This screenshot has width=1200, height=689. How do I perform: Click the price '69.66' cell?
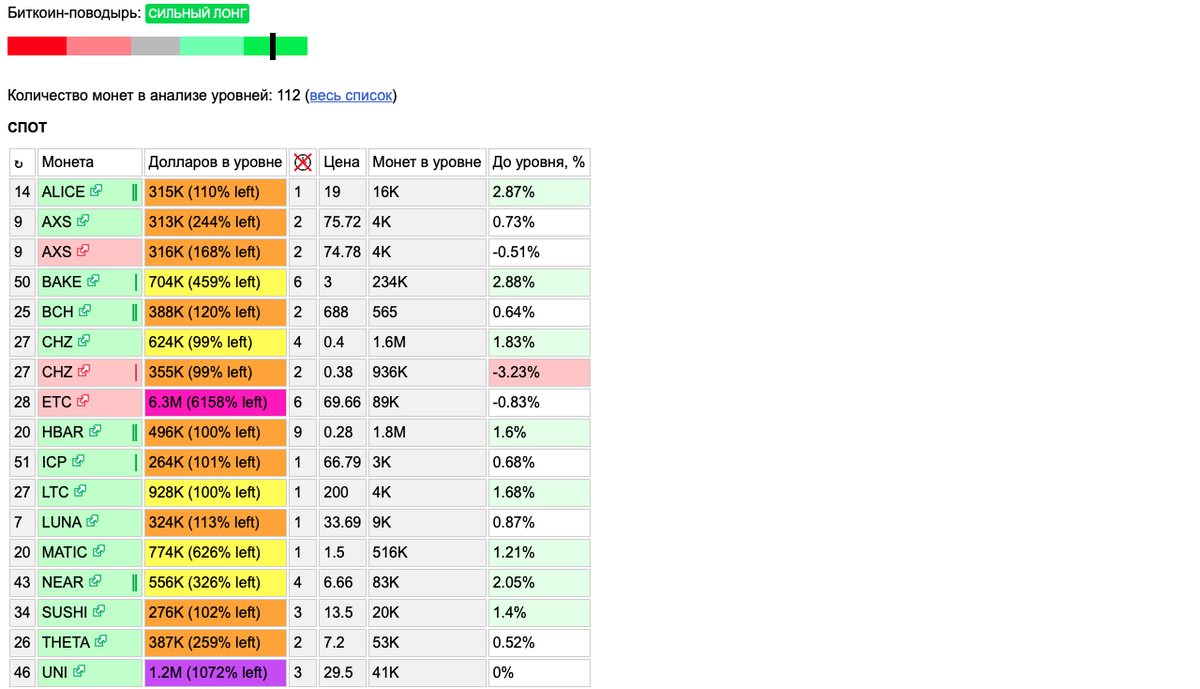(342, 402)
